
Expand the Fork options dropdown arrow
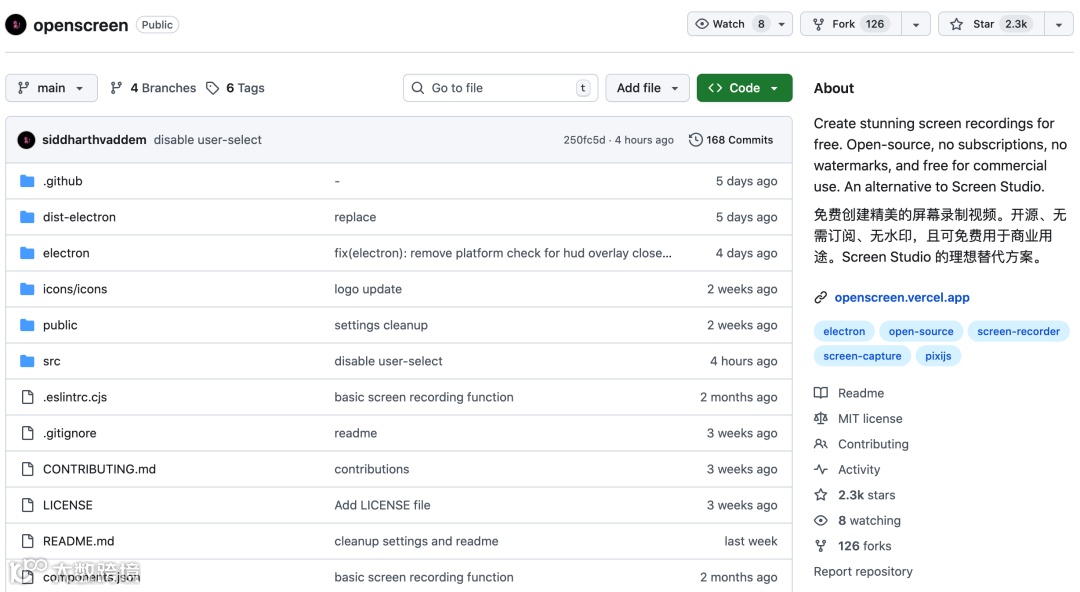916,24
